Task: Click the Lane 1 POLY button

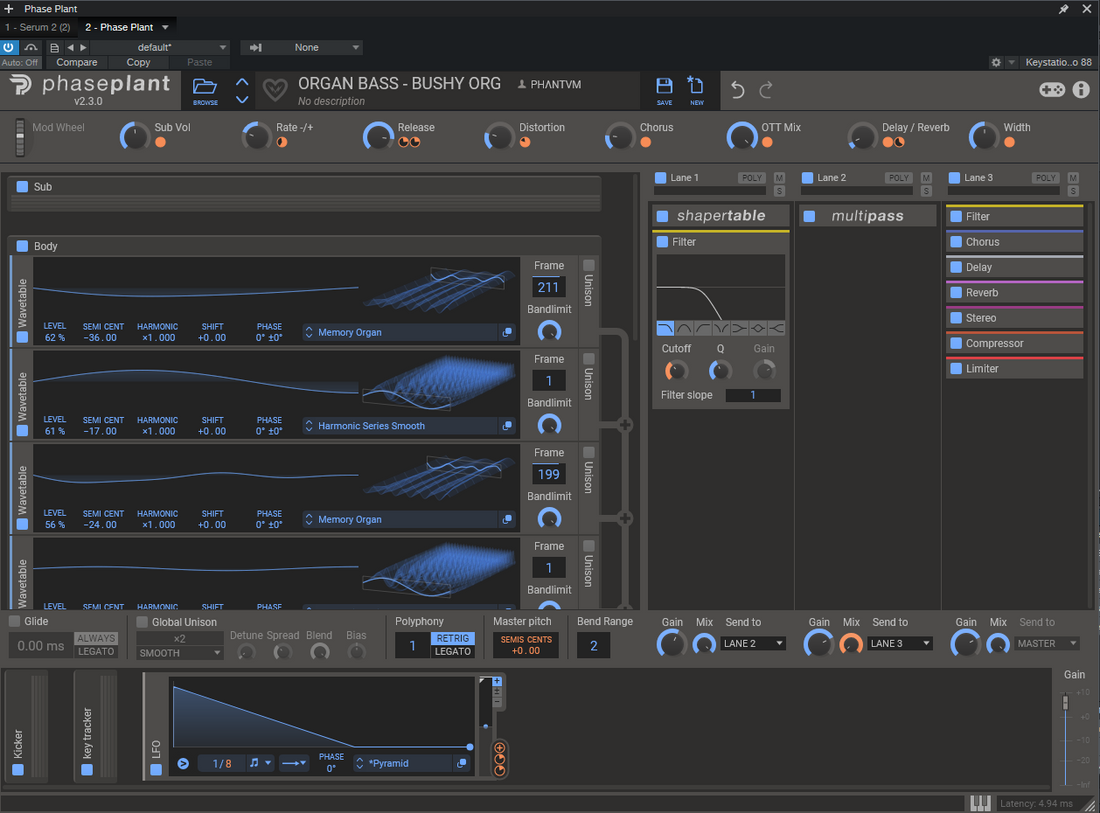Action: pos(752,178)
